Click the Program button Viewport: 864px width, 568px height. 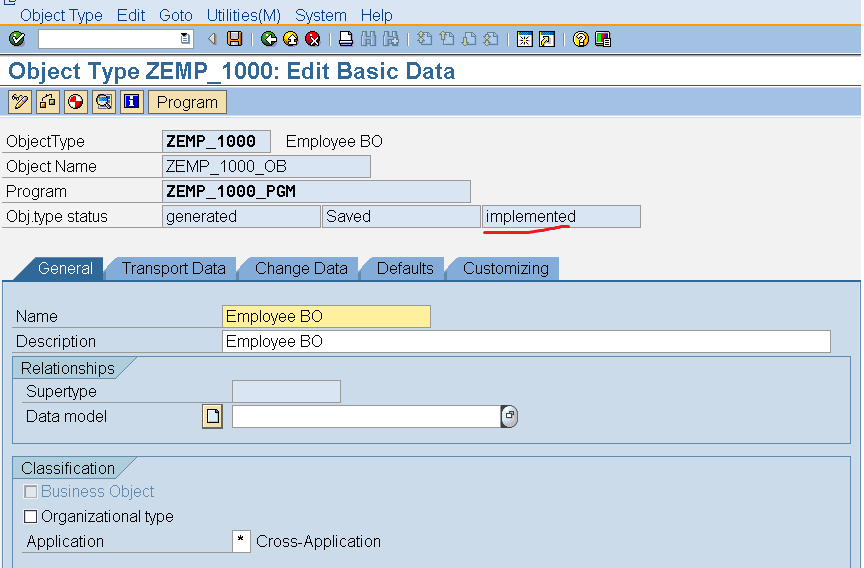187,102
